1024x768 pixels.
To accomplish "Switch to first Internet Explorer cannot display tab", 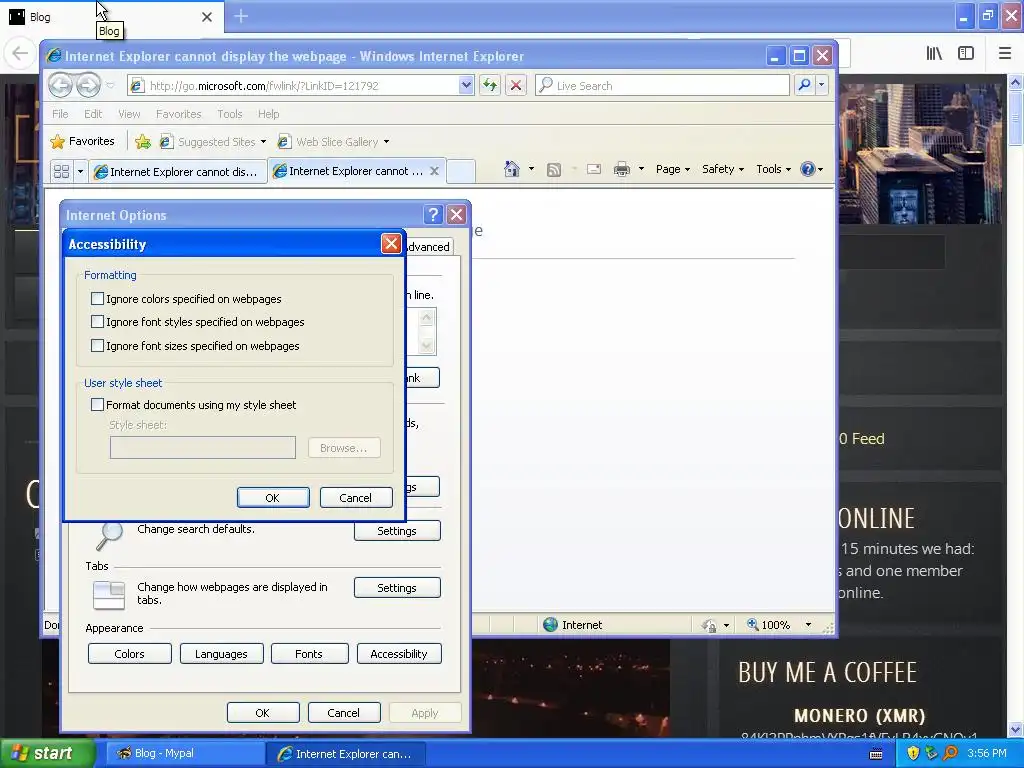I will pyautogui.click(x=178, y=171).
